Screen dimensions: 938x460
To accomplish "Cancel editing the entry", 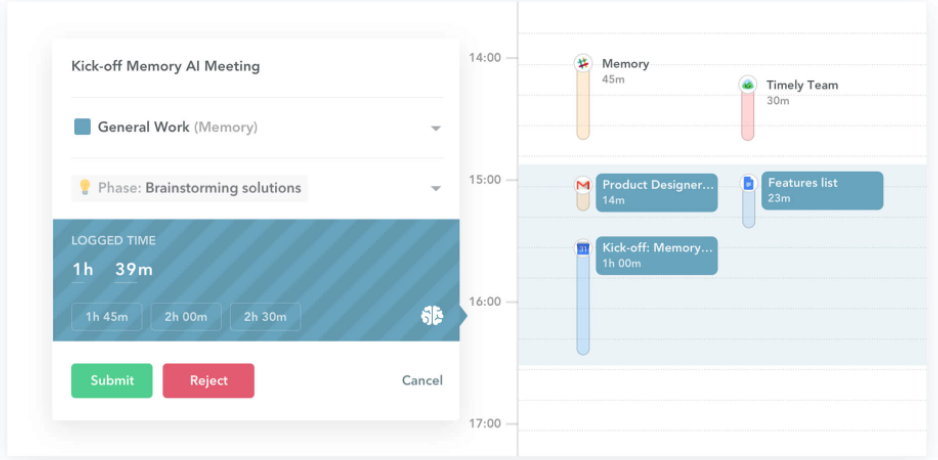I will pyautogui.click(x=422, y=380).
